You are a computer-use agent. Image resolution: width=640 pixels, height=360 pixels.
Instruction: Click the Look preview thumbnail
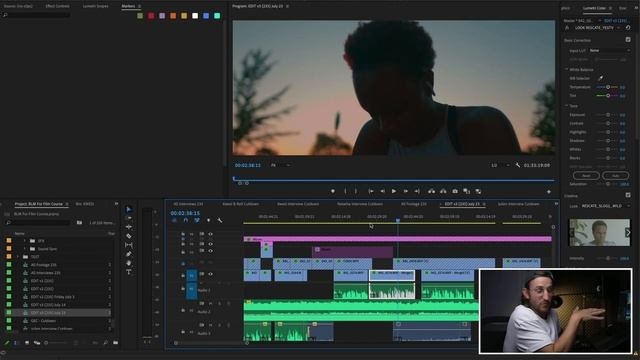(x=599, y=232)
